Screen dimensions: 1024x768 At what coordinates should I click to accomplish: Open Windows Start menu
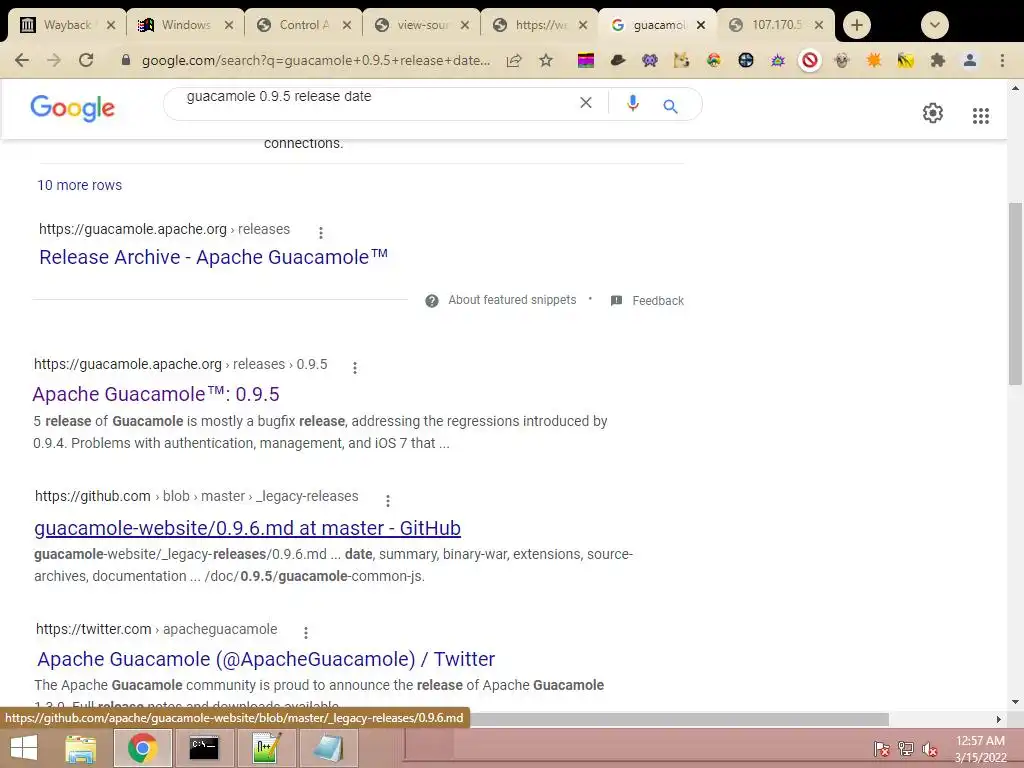pos(24,748)
